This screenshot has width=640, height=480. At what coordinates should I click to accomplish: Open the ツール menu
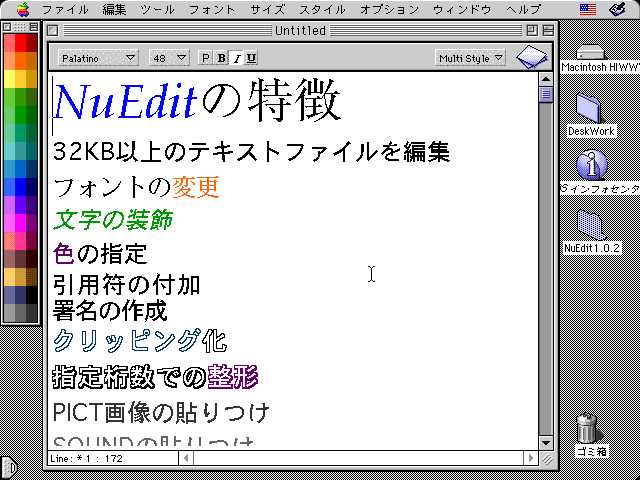tap(157, 9)
